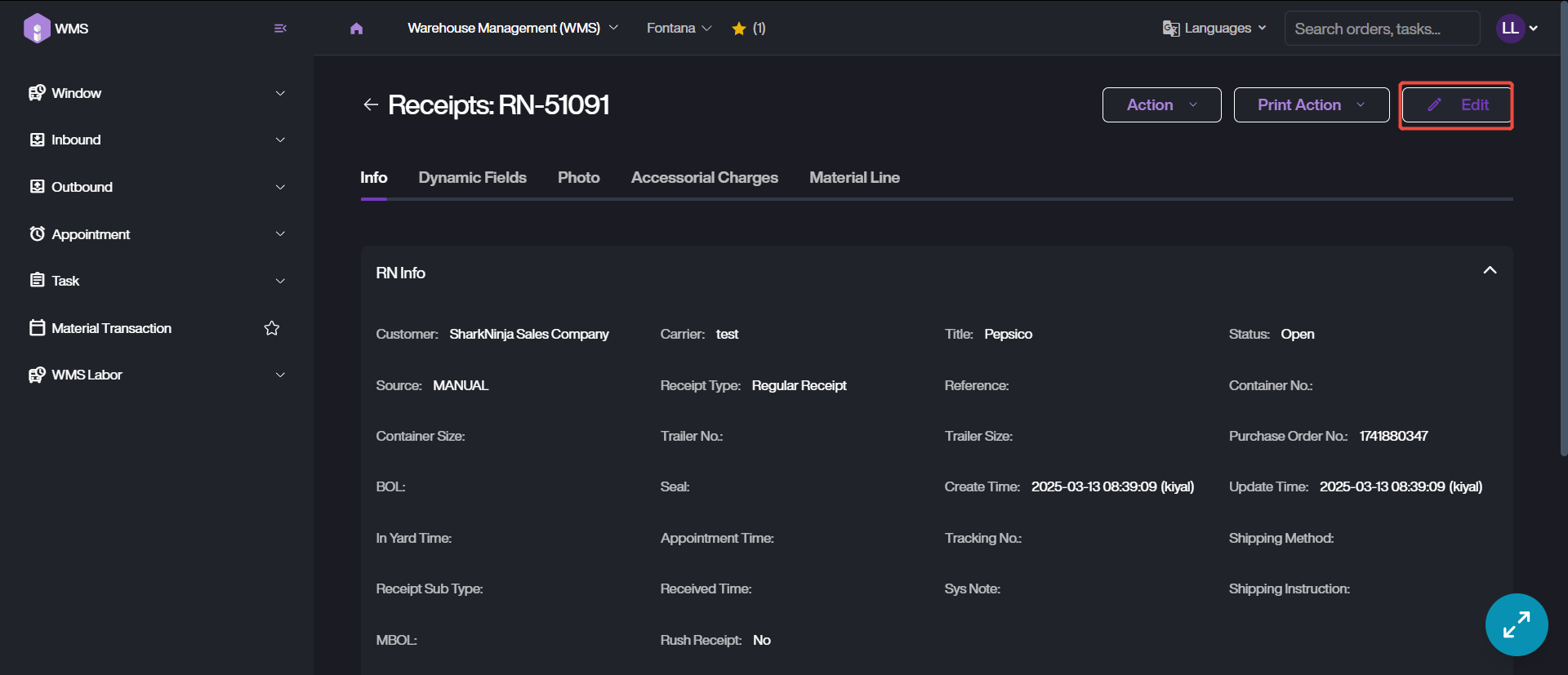Collapse the RN Info section
1568x675 pixels.
1490,271
